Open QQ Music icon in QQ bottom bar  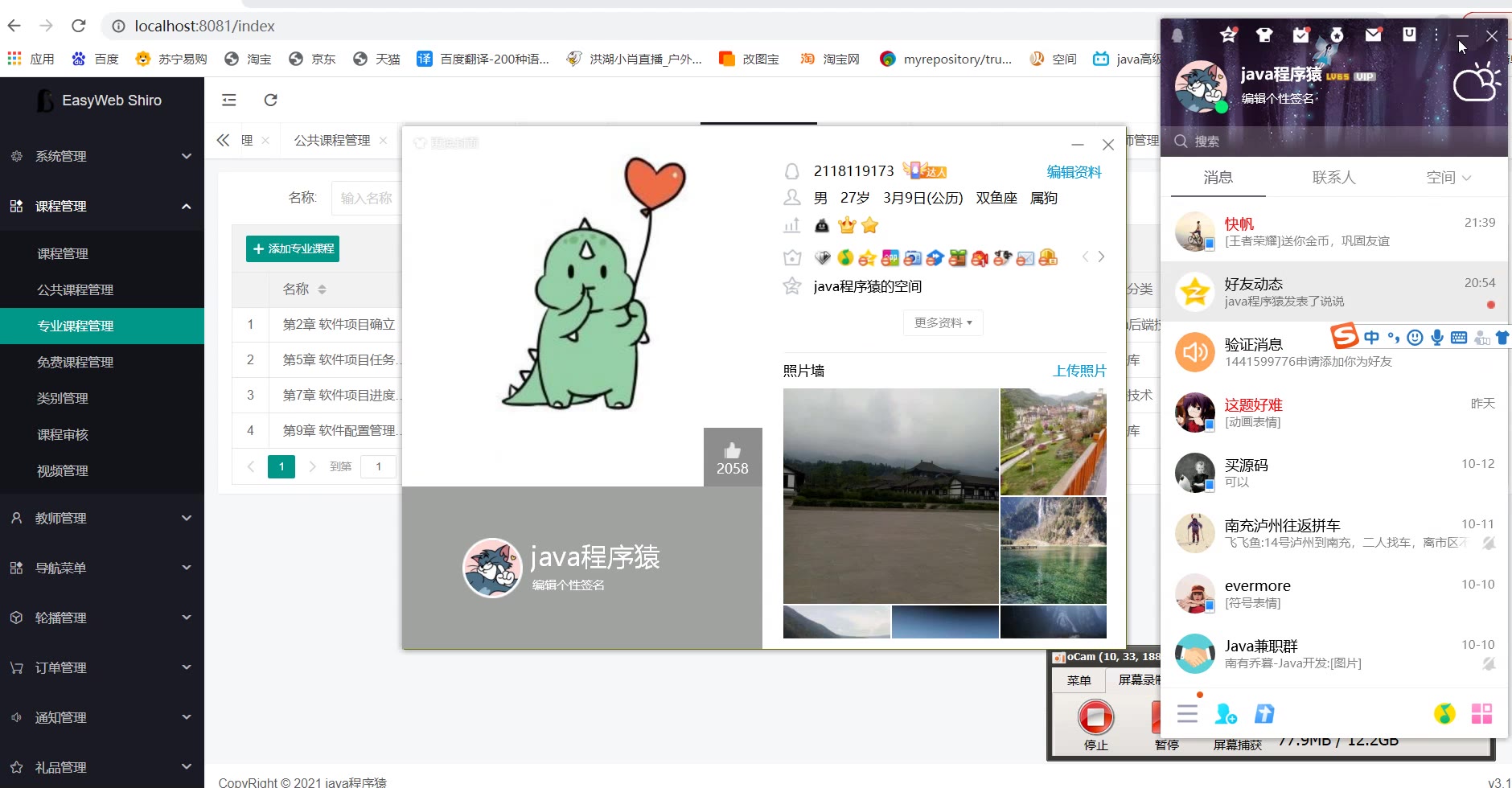1444,713
